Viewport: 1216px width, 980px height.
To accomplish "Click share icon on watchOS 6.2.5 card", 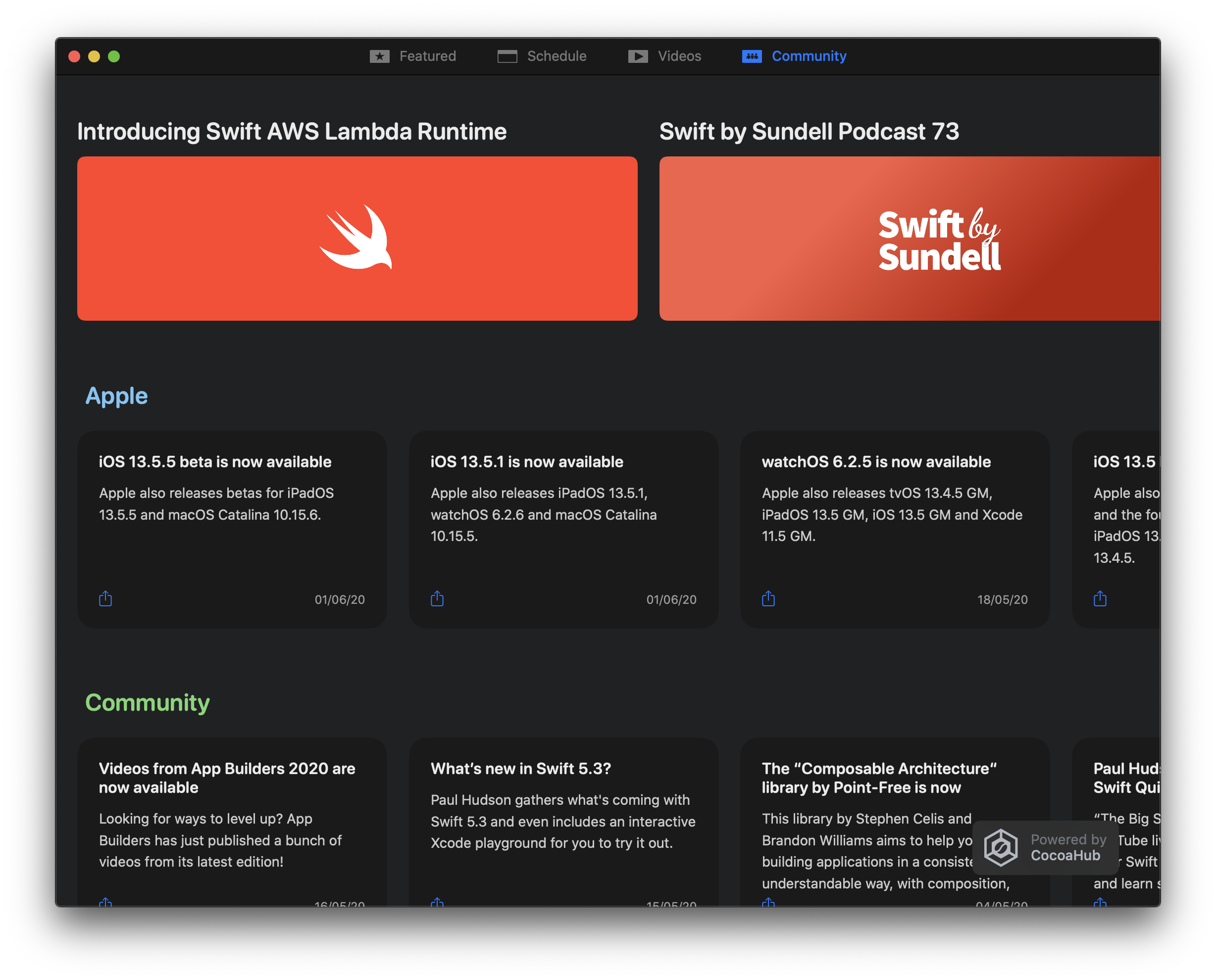I will tap(768, 598).
